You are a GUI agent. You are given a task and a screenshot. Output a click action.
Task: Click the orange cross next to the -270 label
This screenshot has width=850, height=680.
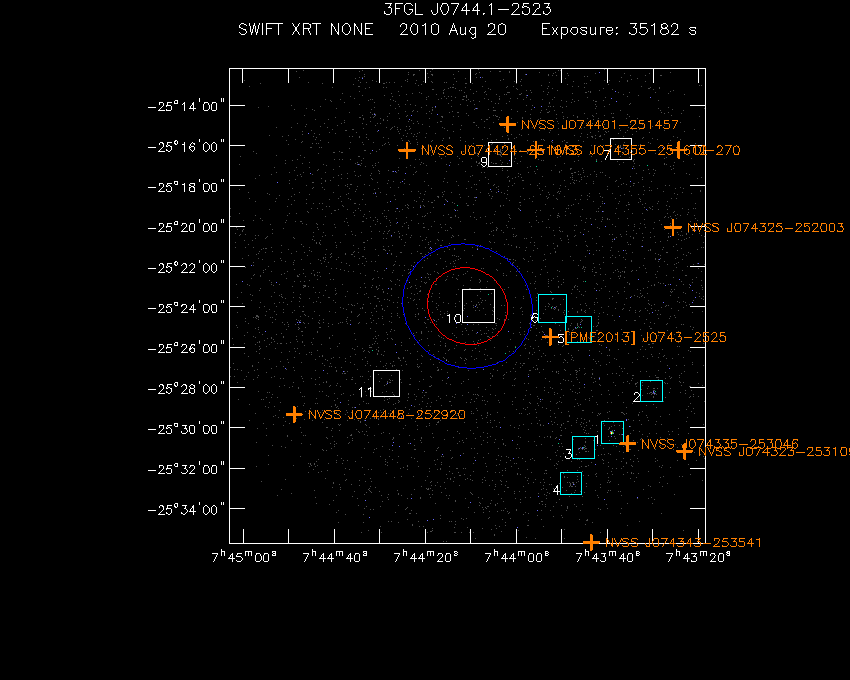point(678,150)
